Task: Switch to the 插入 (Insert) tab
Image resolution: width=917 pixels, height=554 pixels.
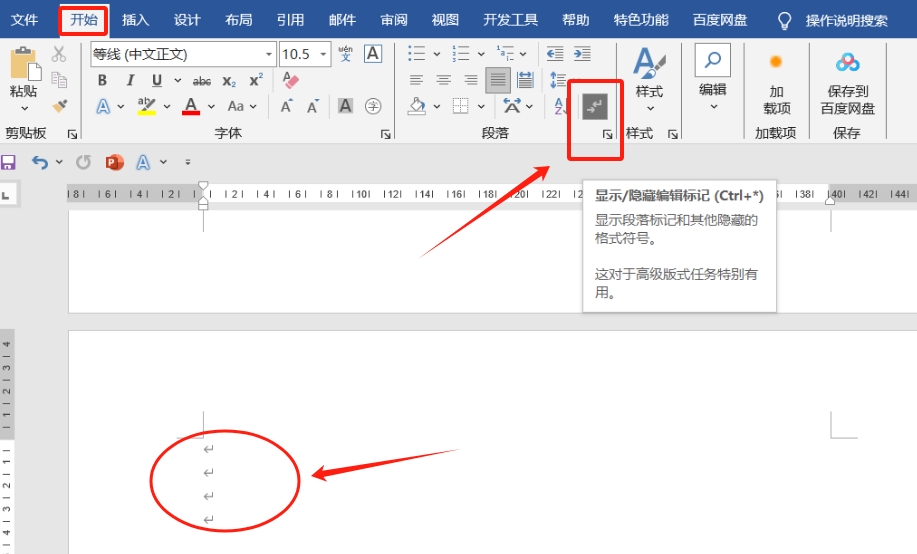Action: pyautogui.click(x=135, y=20)
